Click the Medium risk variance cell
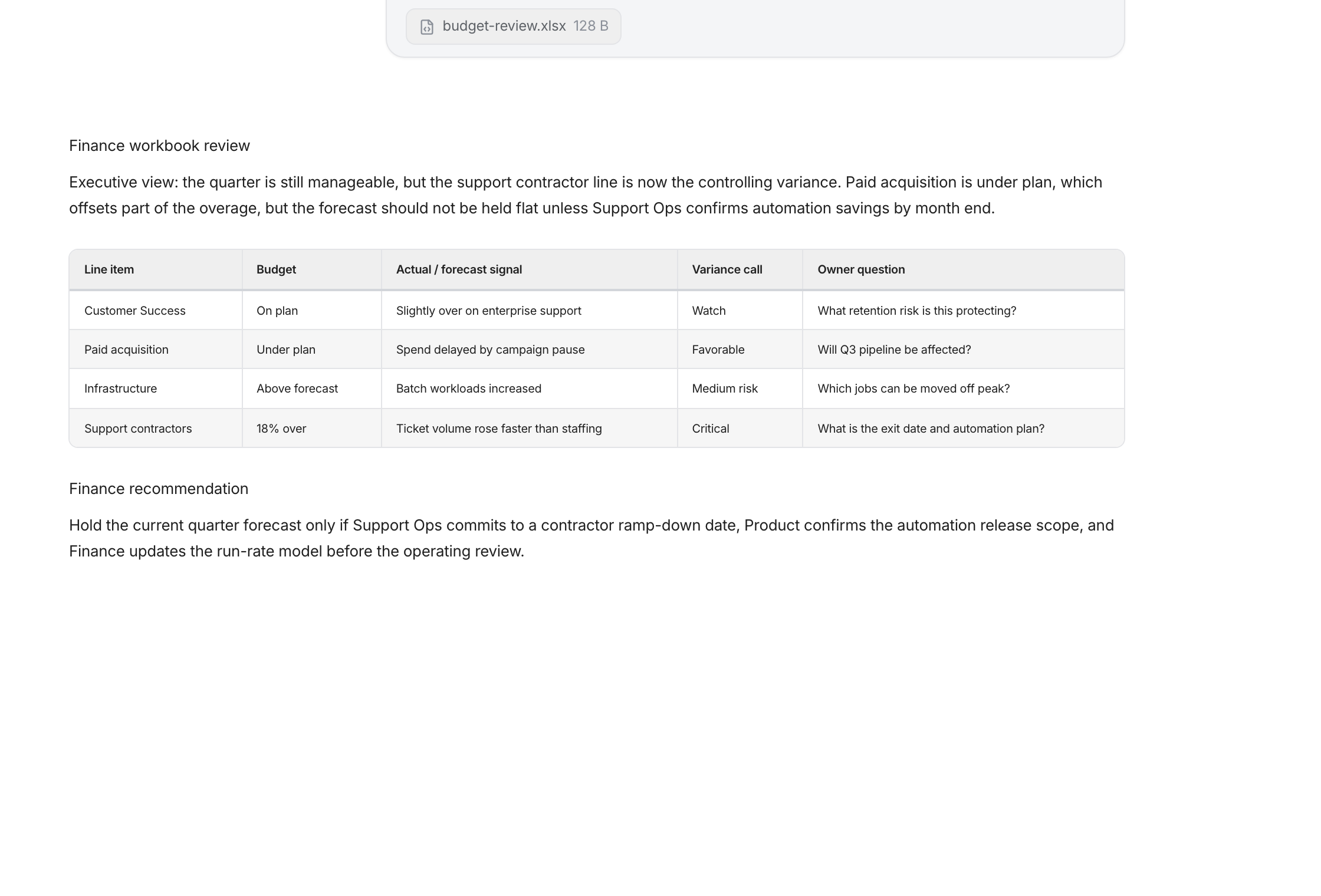 point(724,388)
